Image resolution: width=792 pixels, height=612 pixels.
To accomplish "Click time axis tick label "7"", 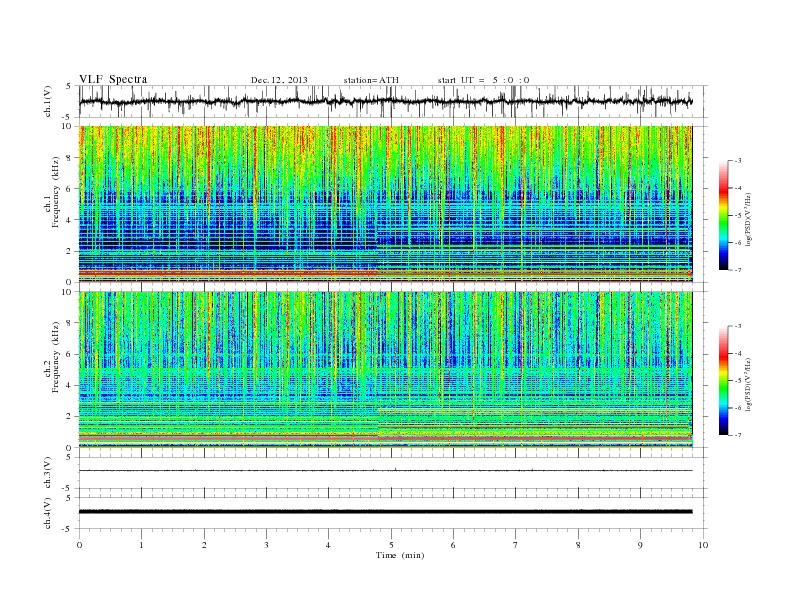I will tap(516, 545).
